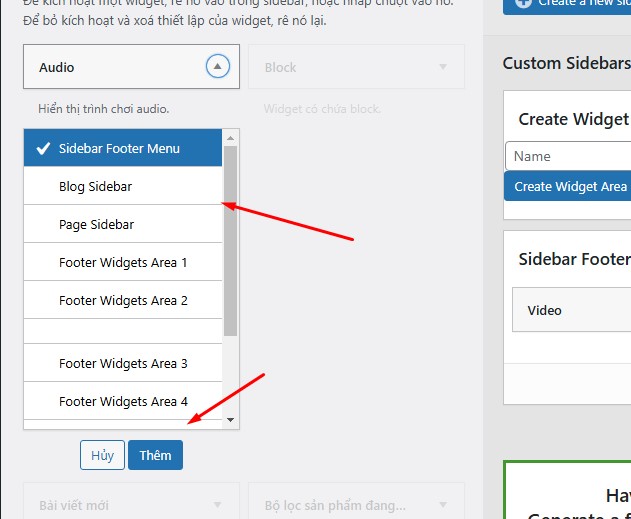Pick Footer Widgets Area 4
The height and width of the screenshot is (519, 631).
point(123,401)
